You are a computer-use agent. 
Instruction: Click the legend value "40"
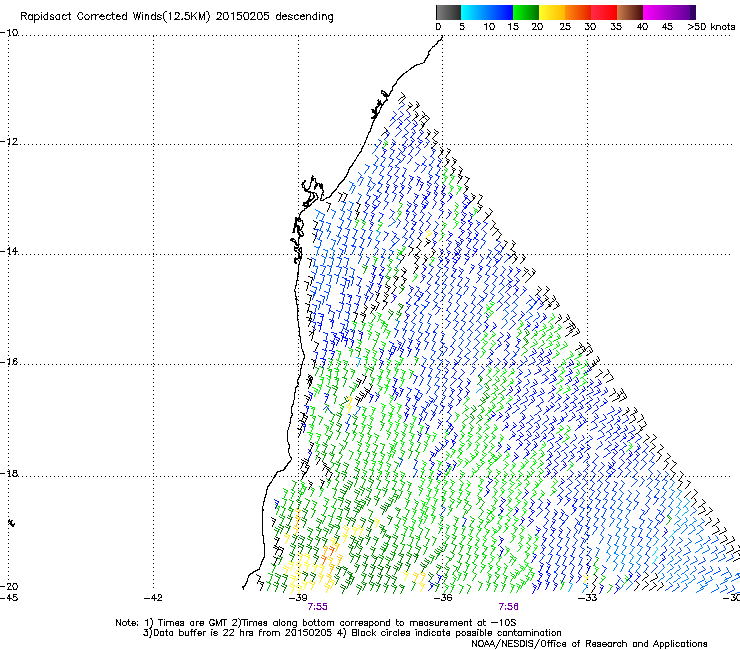pos(642,27)
